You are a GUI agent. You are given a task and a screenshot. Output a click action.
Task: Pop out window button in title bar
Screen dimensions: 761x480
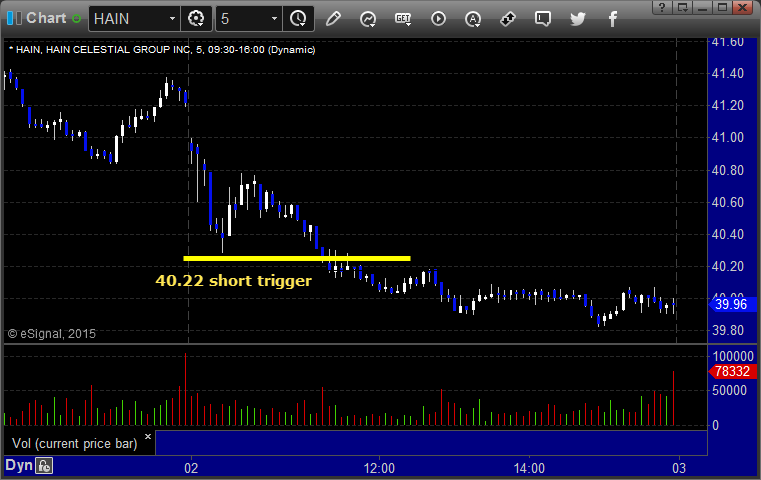click(x=682, y=7)
